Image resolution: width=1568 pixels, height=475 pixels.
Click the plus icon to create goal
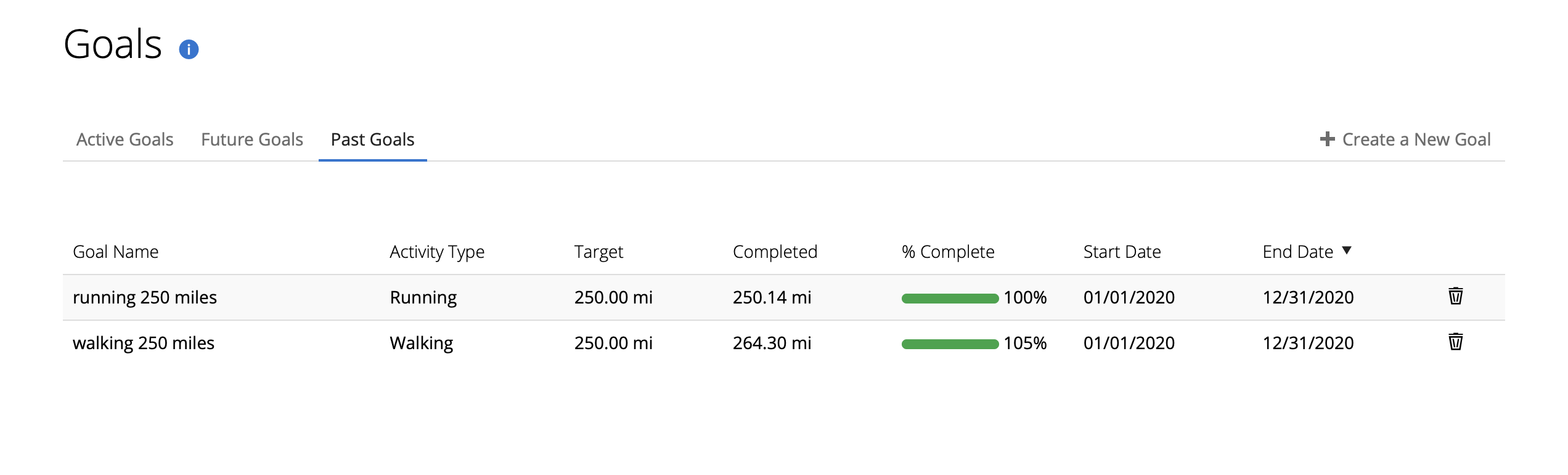coord(1327,139)
